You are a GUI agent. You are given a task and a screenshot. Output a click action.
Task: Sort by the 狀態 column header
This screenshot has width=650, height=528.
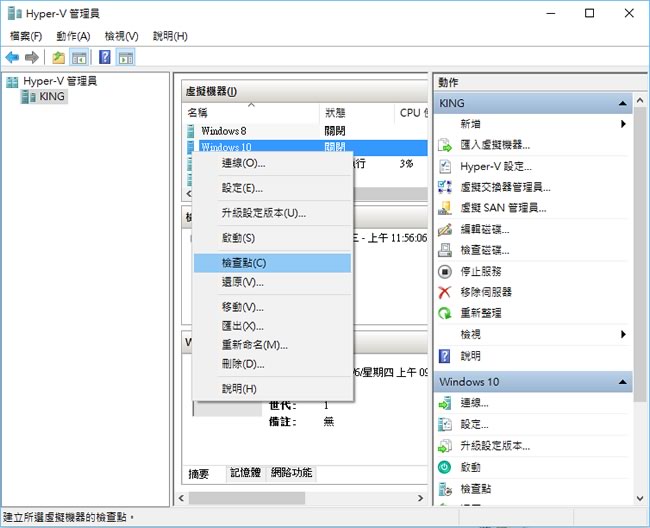click(357, 113)
